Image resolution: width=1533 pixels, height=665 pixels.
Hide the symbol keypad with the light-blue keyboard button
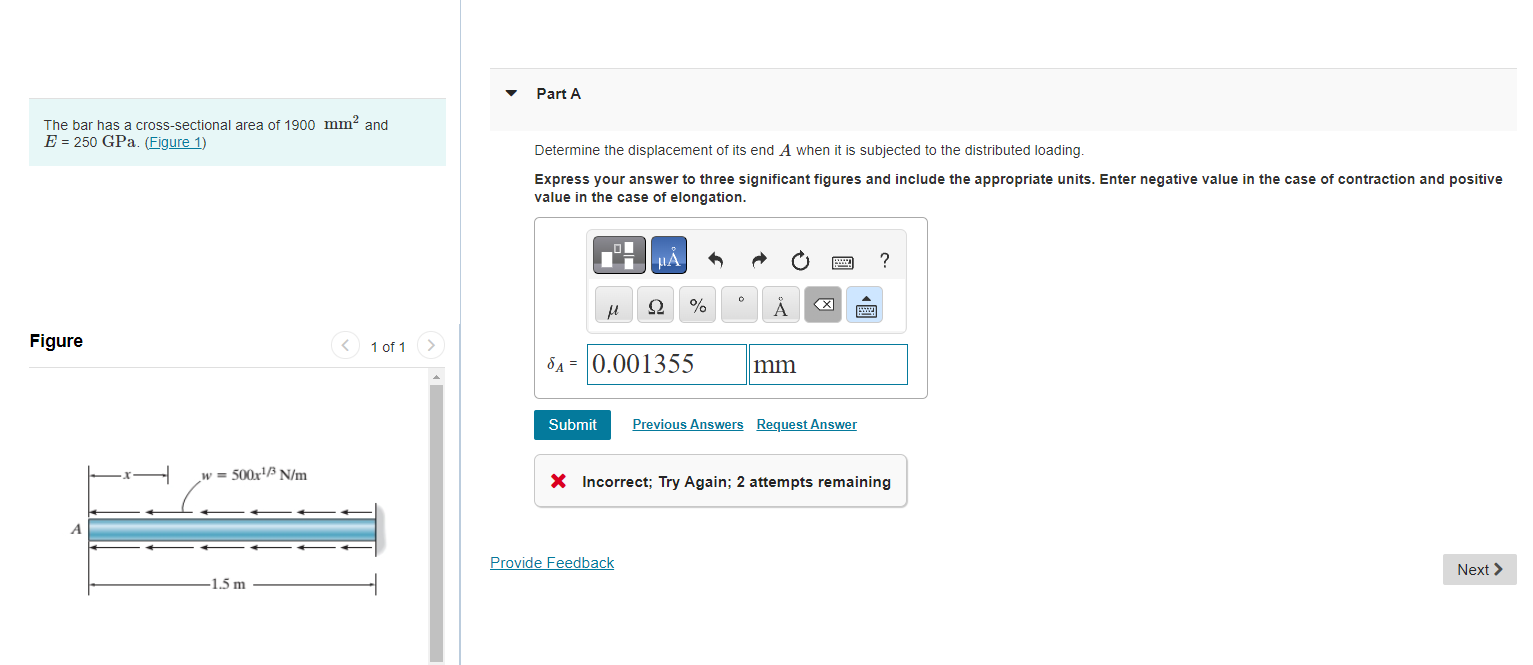tap(865, 306)
